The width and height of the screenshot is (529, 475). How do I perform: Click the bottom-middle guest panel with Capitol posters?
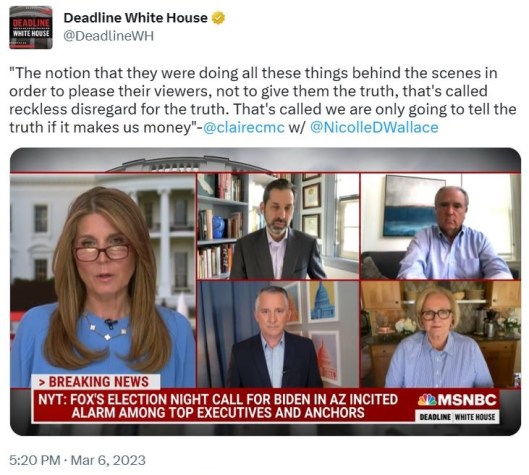click(278, 334)
